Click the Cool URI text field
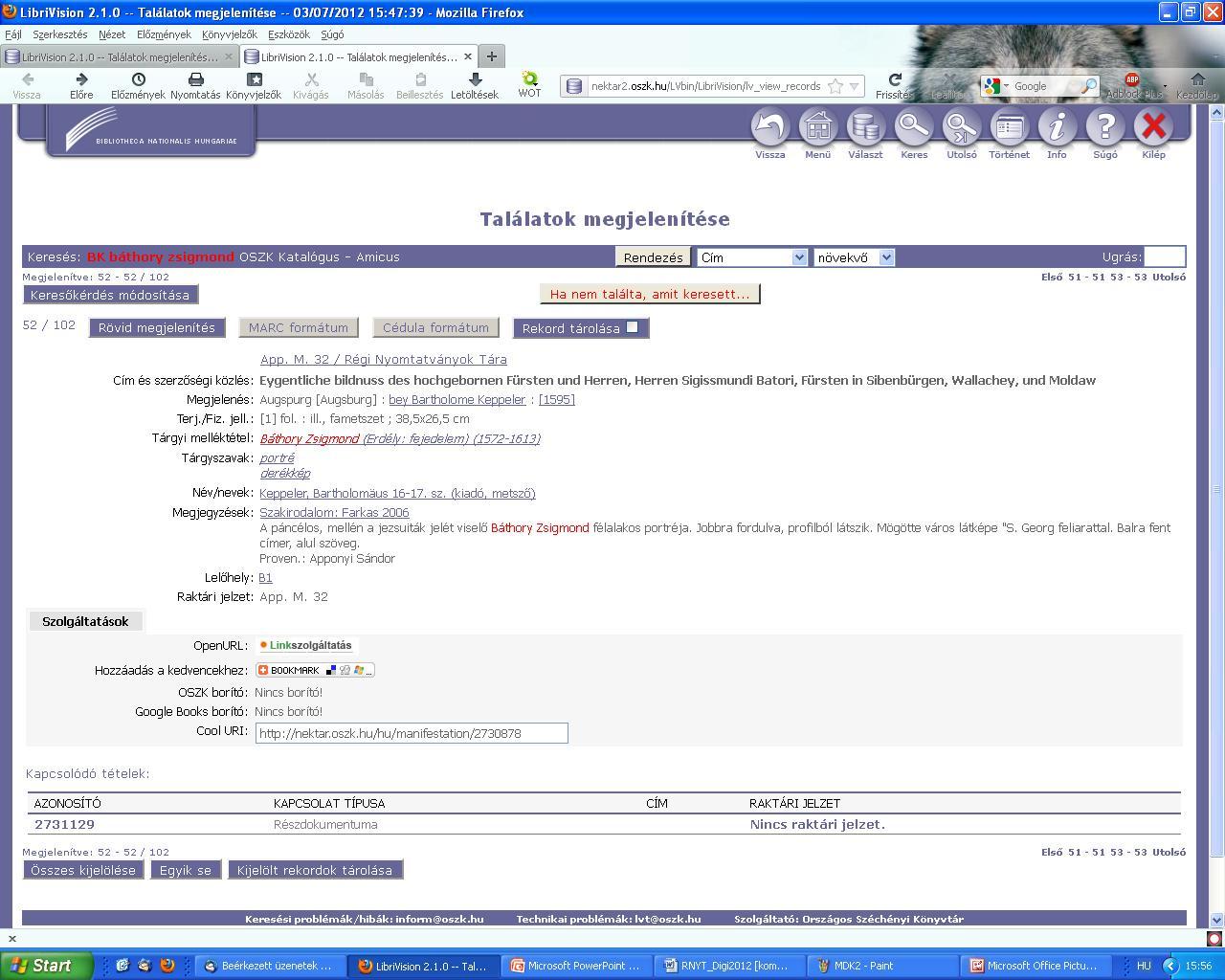The height and width of the screenshot is (980, 1225). click(x=412, y=733)
